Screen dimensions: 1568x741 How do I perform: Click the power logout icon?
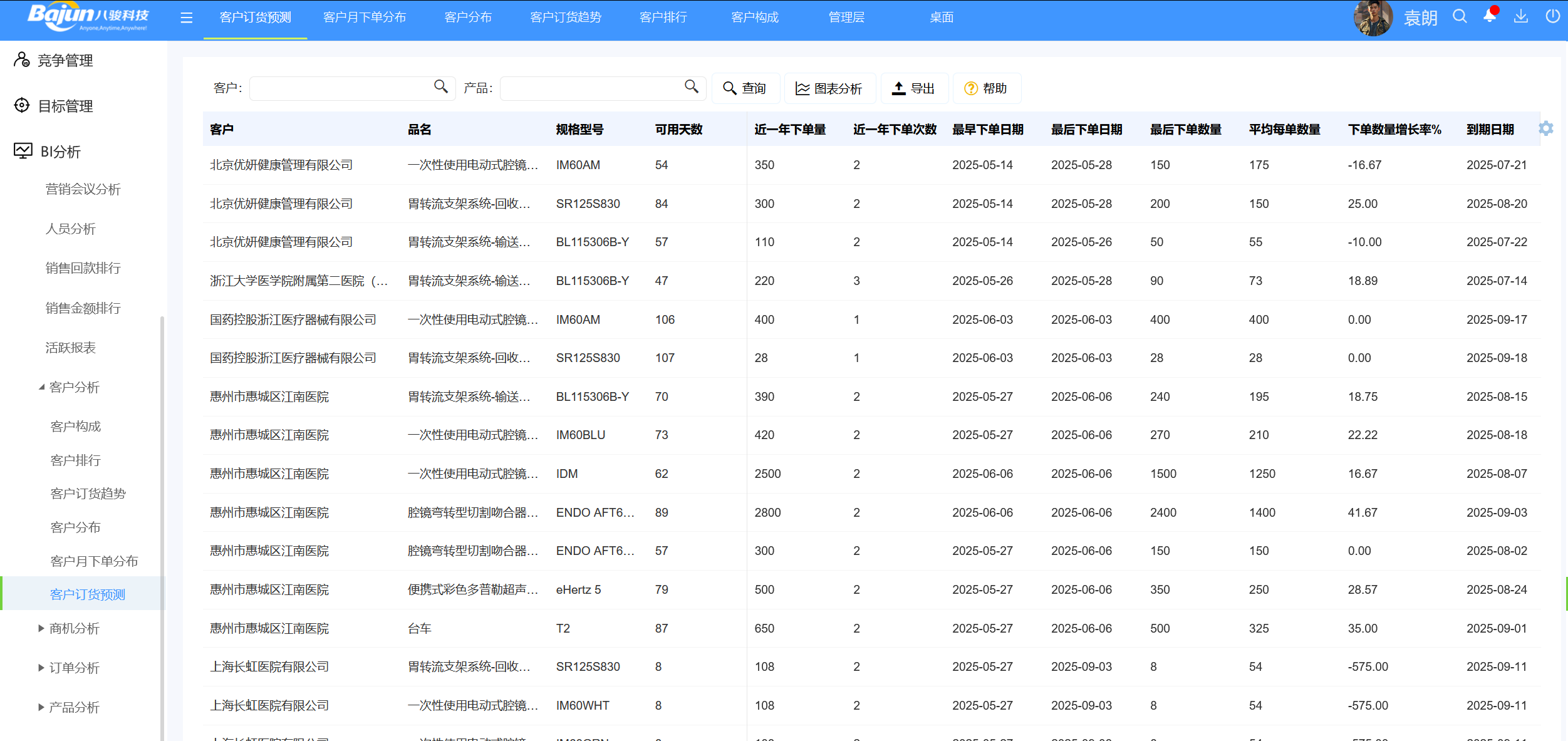pos(1552,17)
